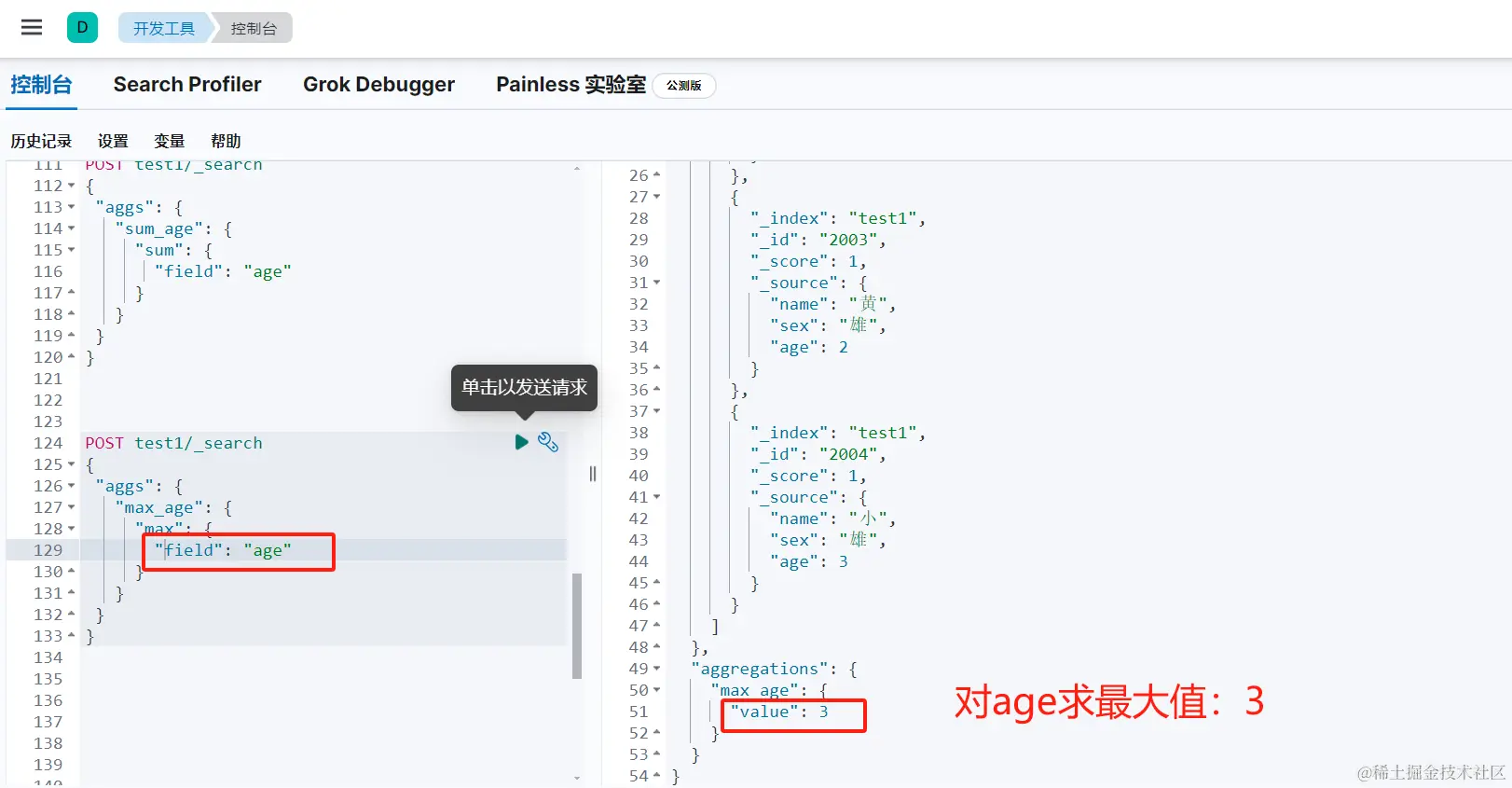Collapse max block at line 128
The image size is (1512, 788).
(x=71, y=529)
